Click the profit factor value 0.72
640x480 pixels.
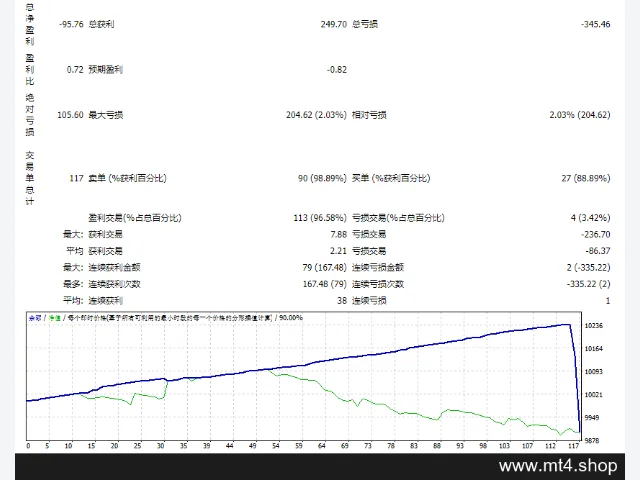click(x=75, y=69)
